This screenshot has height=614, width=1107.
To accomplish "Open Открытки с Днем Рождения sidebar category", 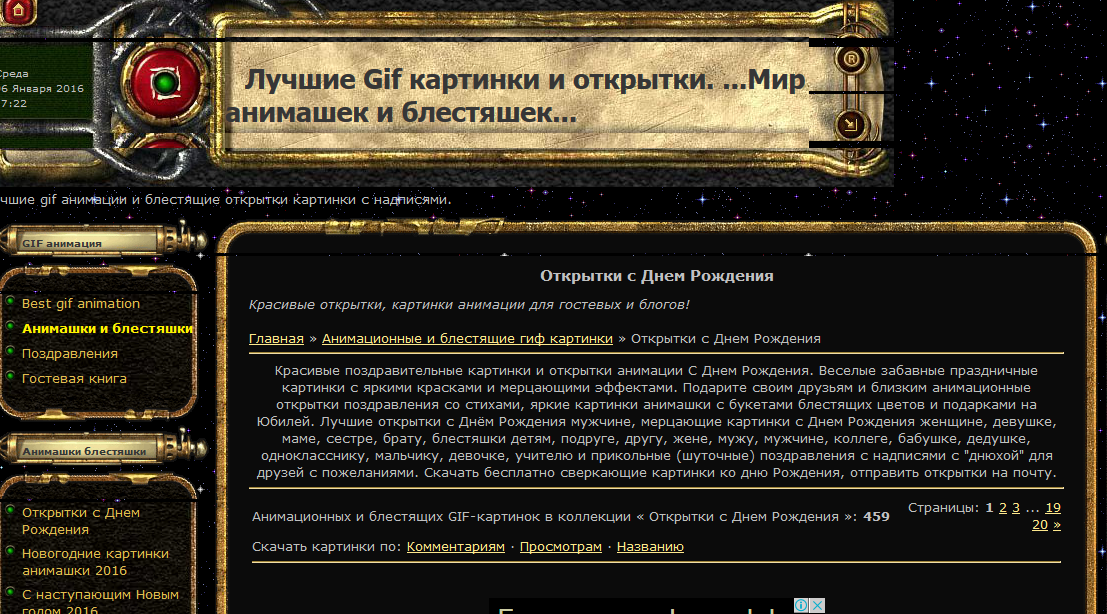I will [x=81, y=521].
